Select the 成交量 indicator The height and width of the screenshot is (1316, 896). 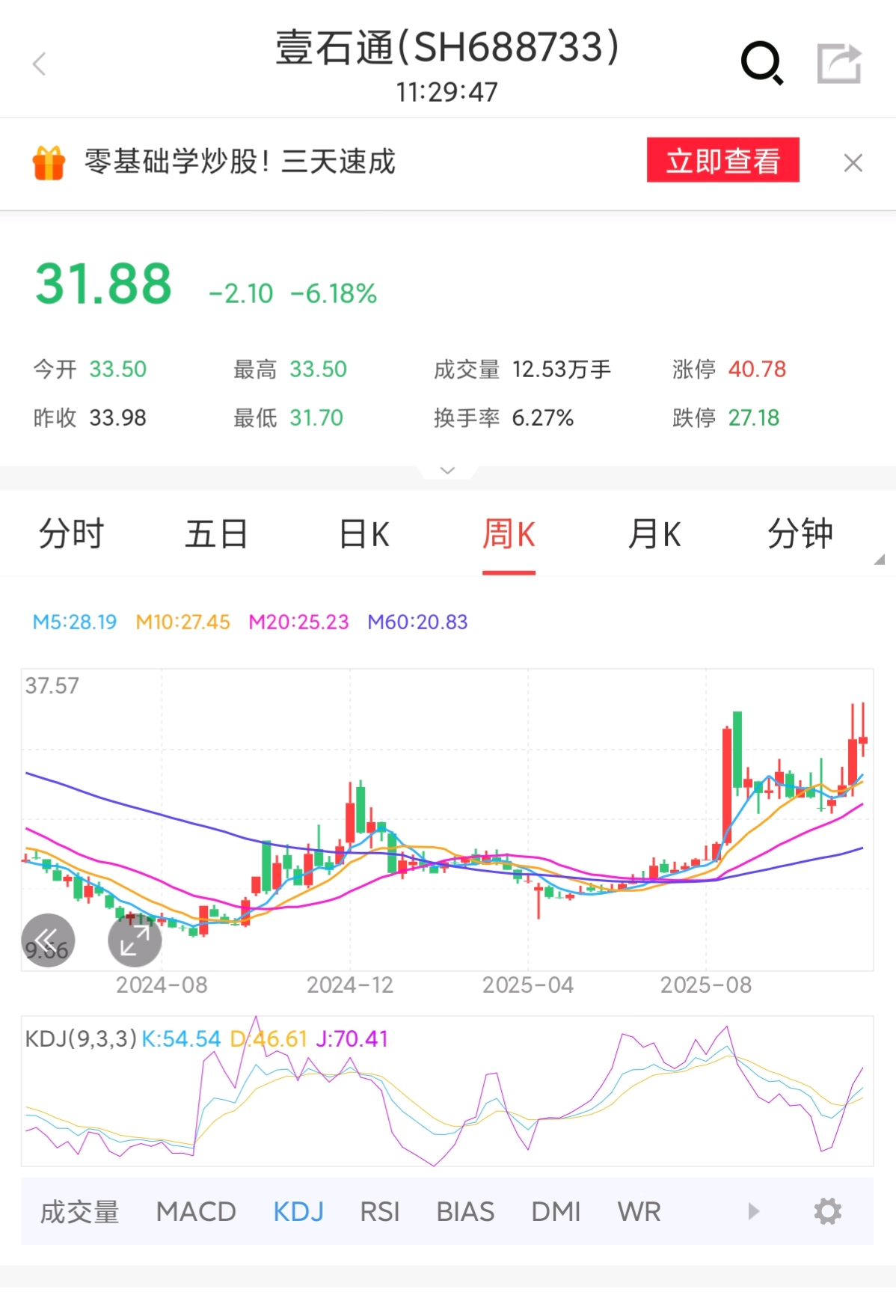pos(79,1212)
